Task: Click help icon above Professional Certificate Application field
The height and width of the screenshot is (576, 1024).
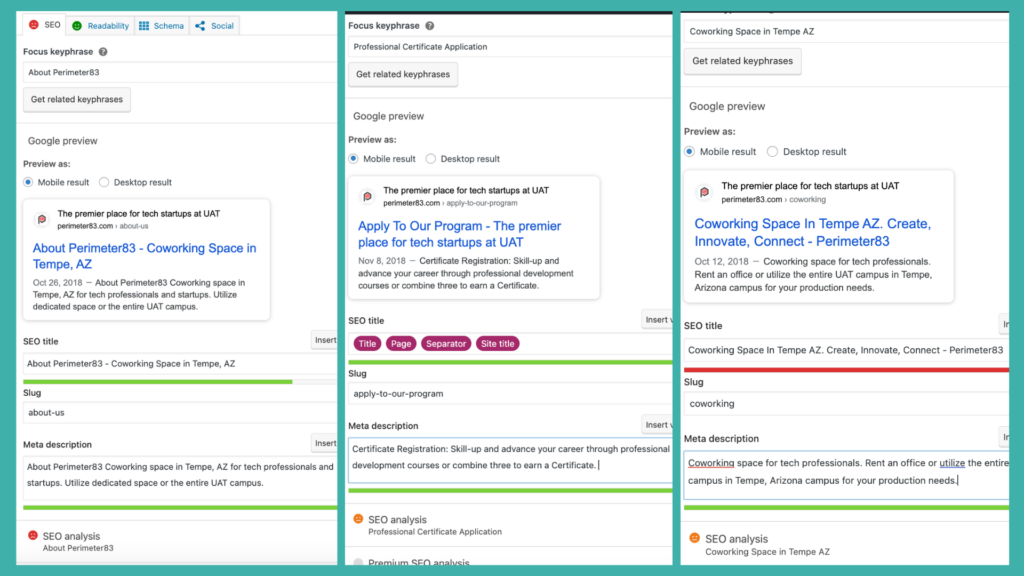Action: (429, 25)
